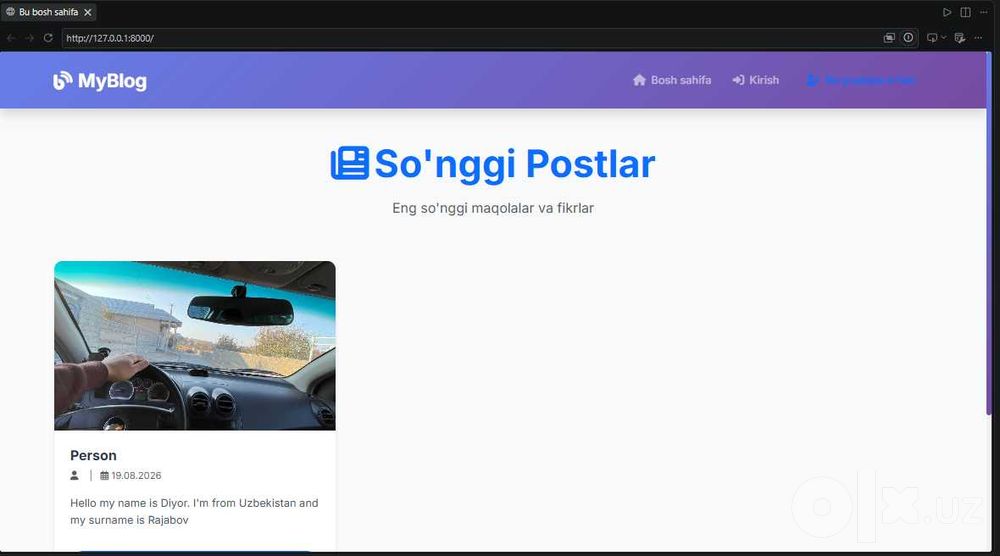Switch to the Bu bosh sahifa tab
The height and width of the screenshot is (556, 1000).
click(48, 12)
